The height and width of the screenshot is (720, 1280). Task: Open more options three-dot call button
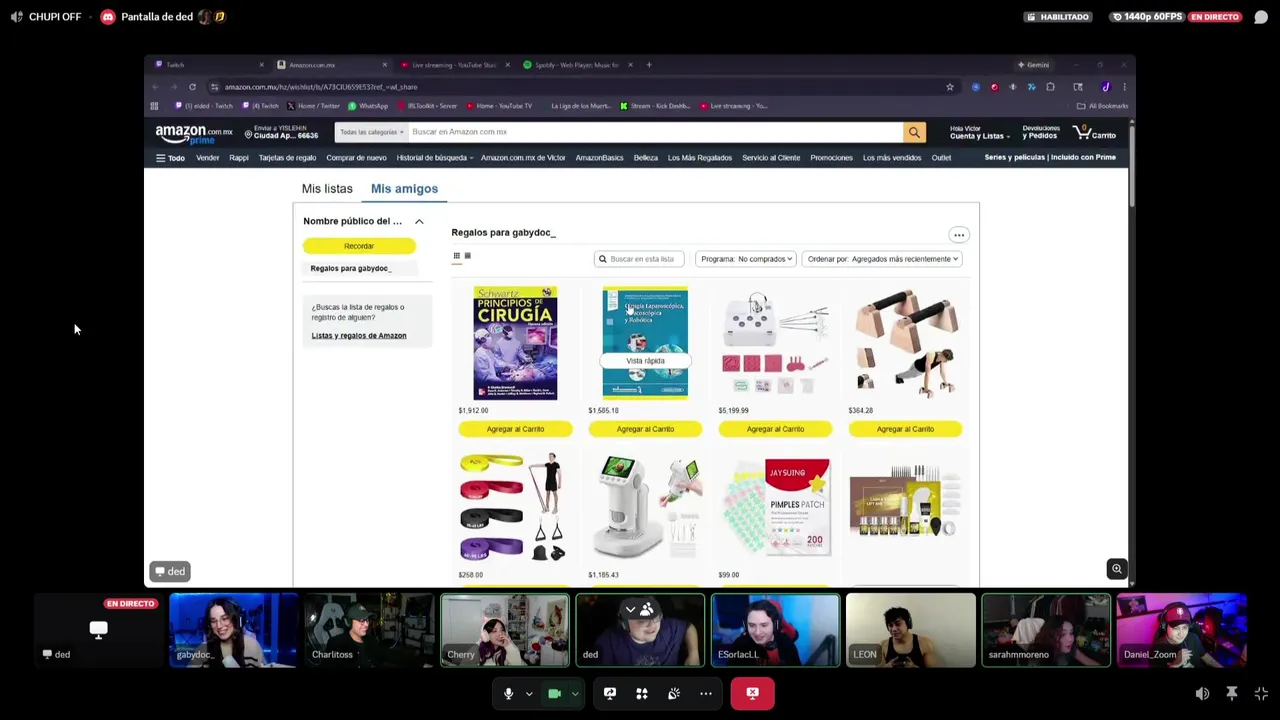[706, 693]
